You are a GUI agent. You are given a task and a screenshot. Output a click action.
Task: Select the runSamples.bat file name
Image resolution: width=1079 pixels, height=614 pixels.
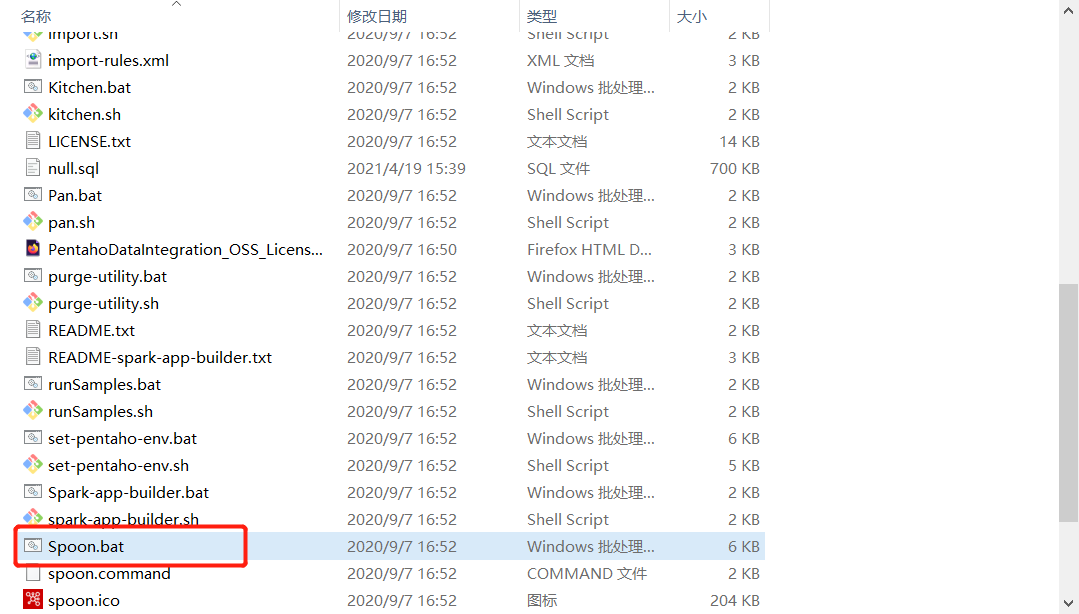tap(105, 385)
